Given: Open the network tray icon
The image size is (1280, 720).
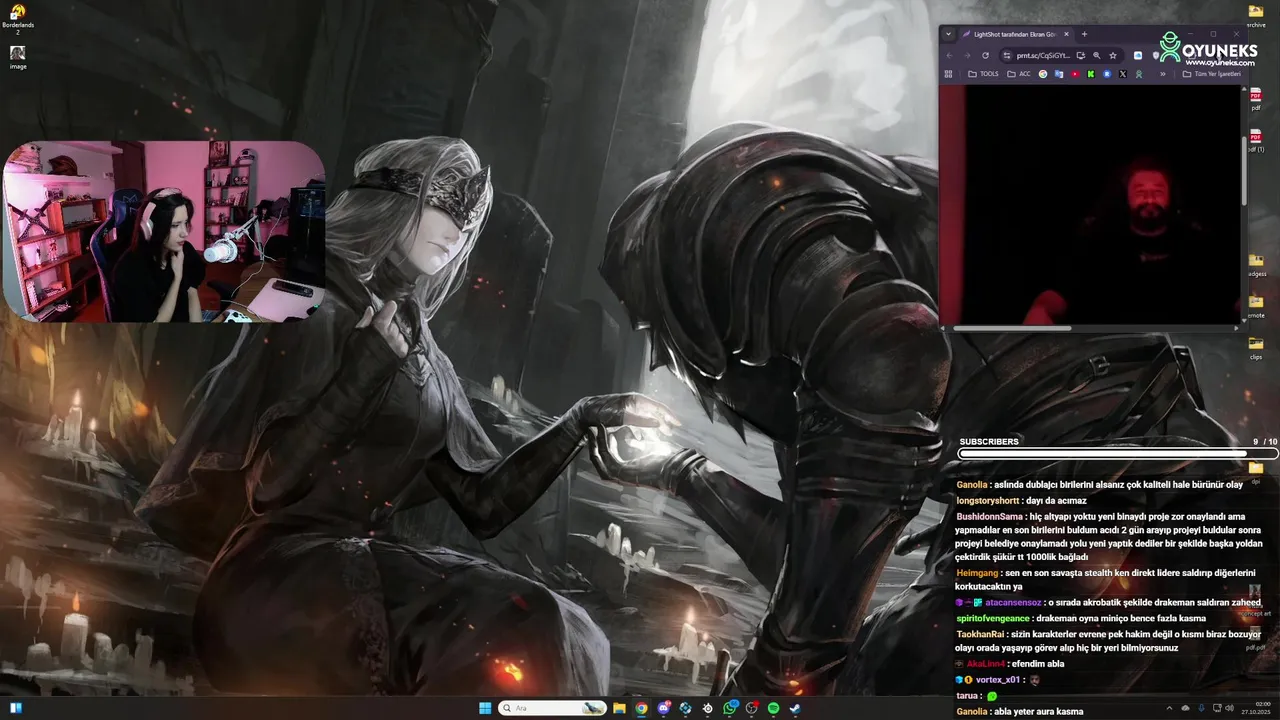Looking at the screenshot, I should click(1217, 708).
